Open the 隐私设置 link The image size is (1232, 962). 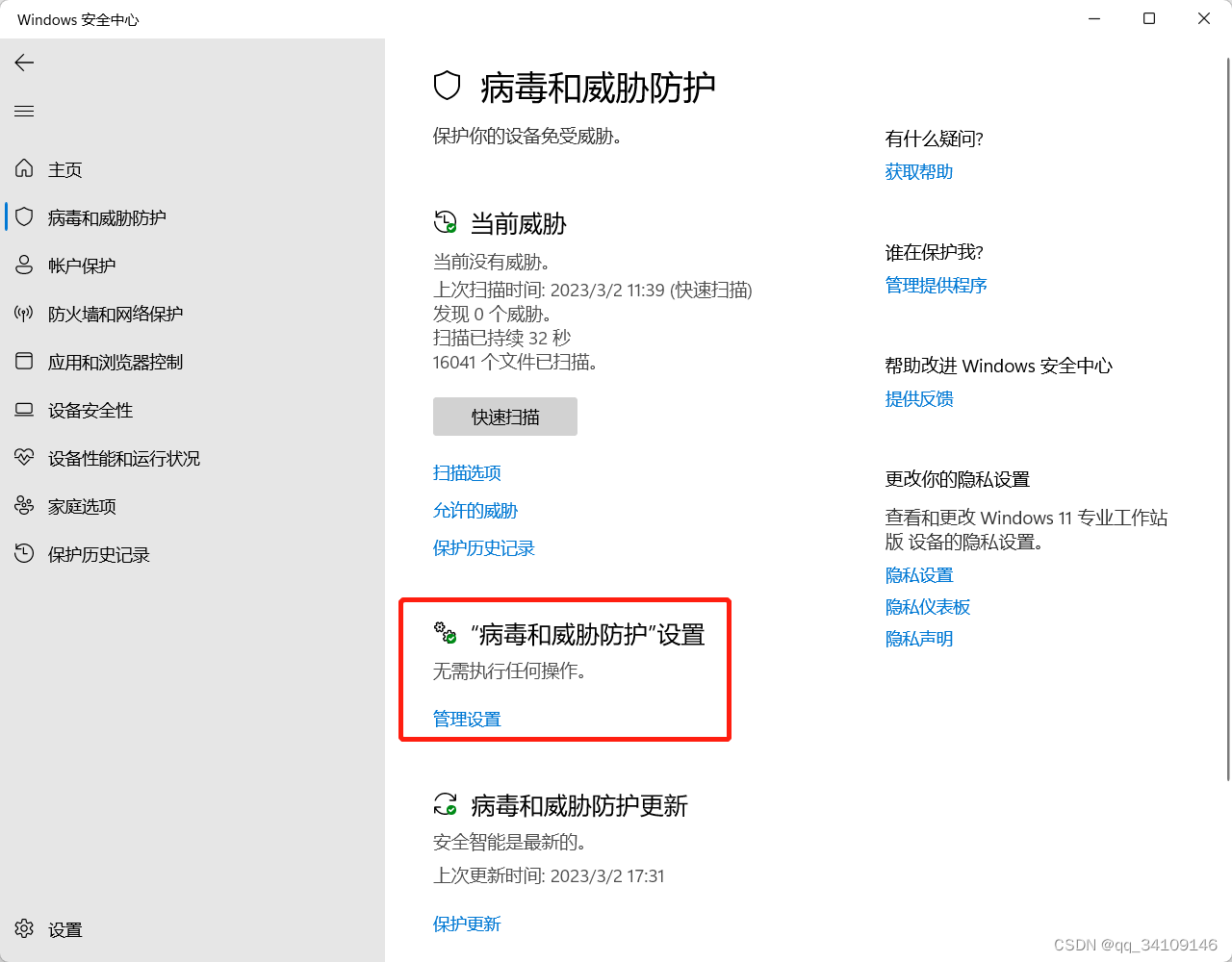pos(919,574)
